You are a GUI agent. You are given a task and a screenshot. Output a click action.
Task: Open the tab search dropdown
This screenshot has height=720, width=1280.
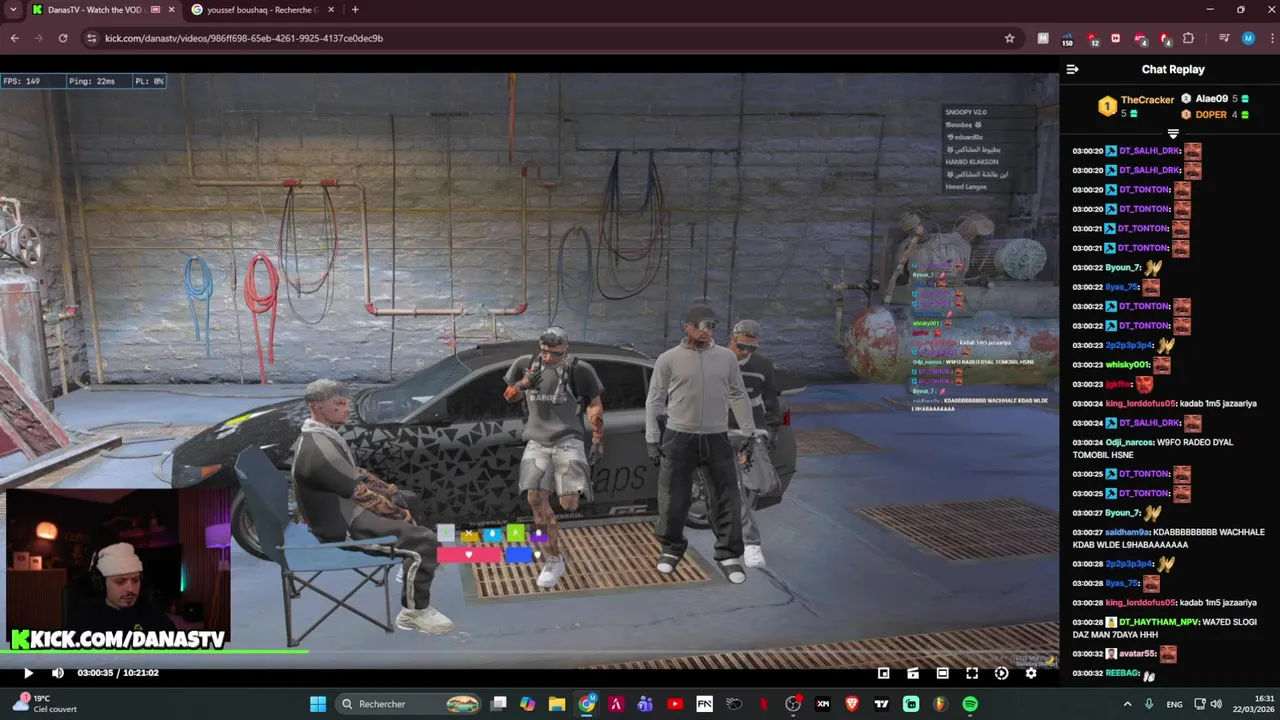pos(13,10)
